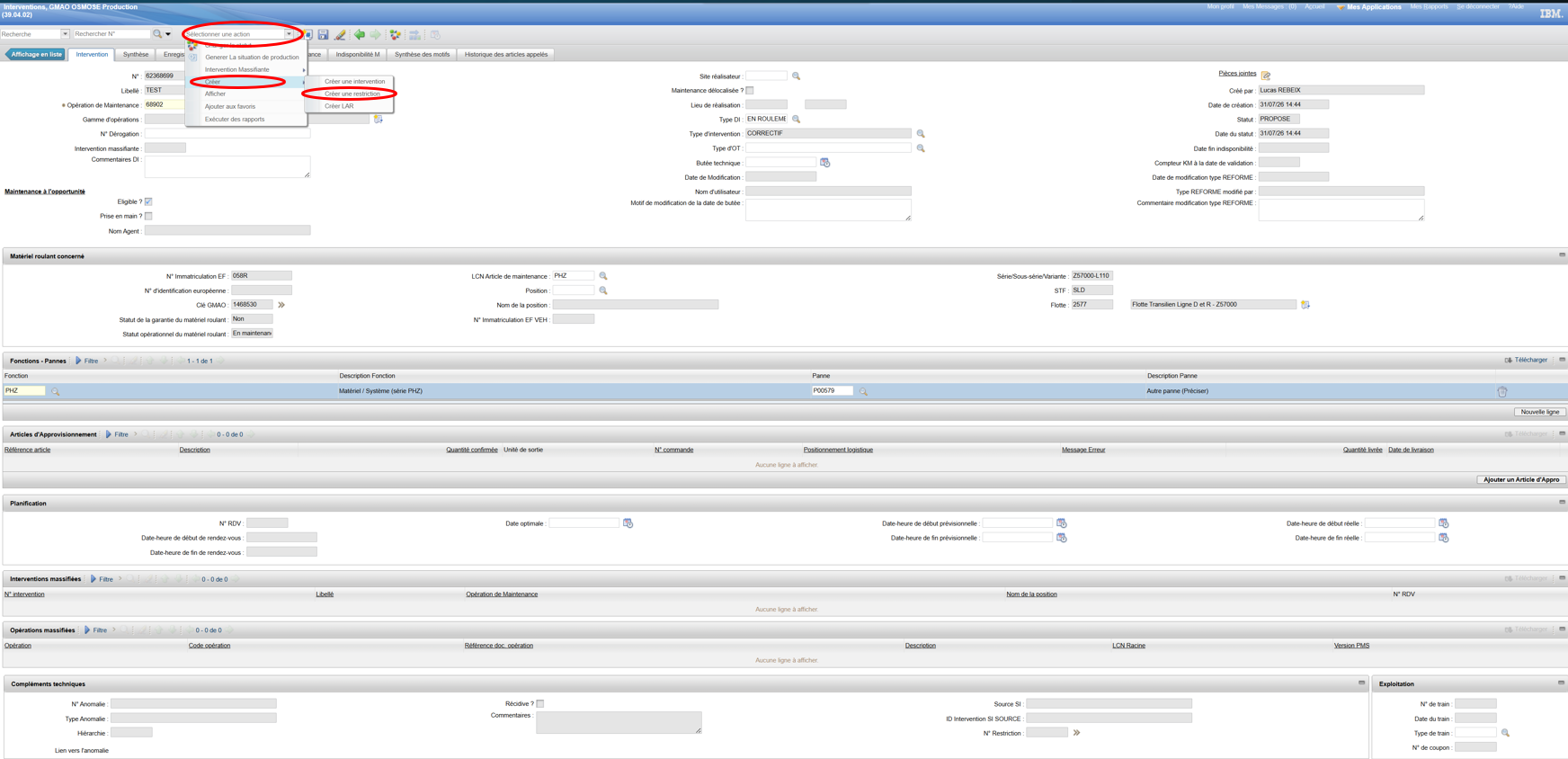Viewport: 1568px width, 759px height.
Task: Go to next record with green right arrow
Action: point(376,35)
